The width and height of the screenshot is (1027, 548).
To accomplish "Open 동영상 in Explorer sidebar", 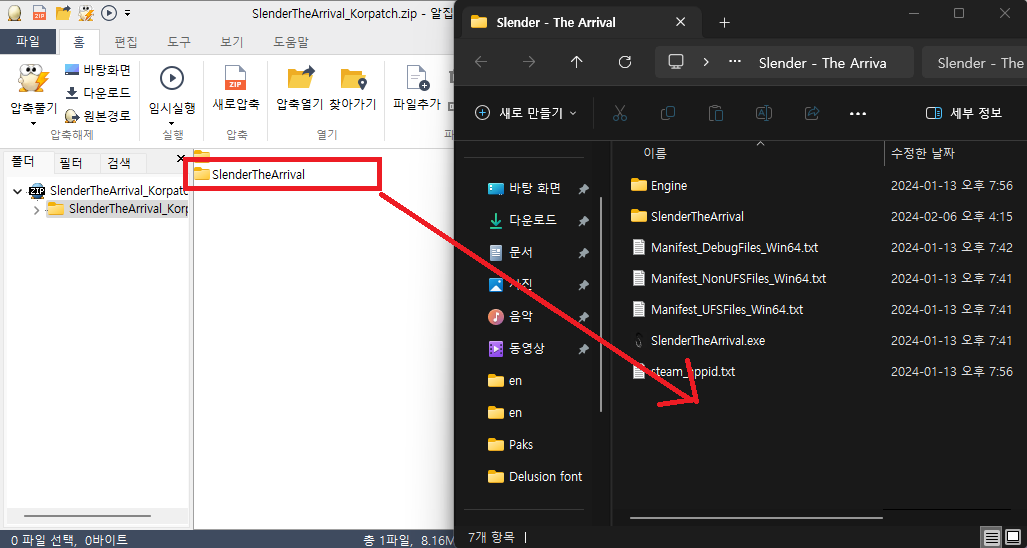I will point(527,348).
